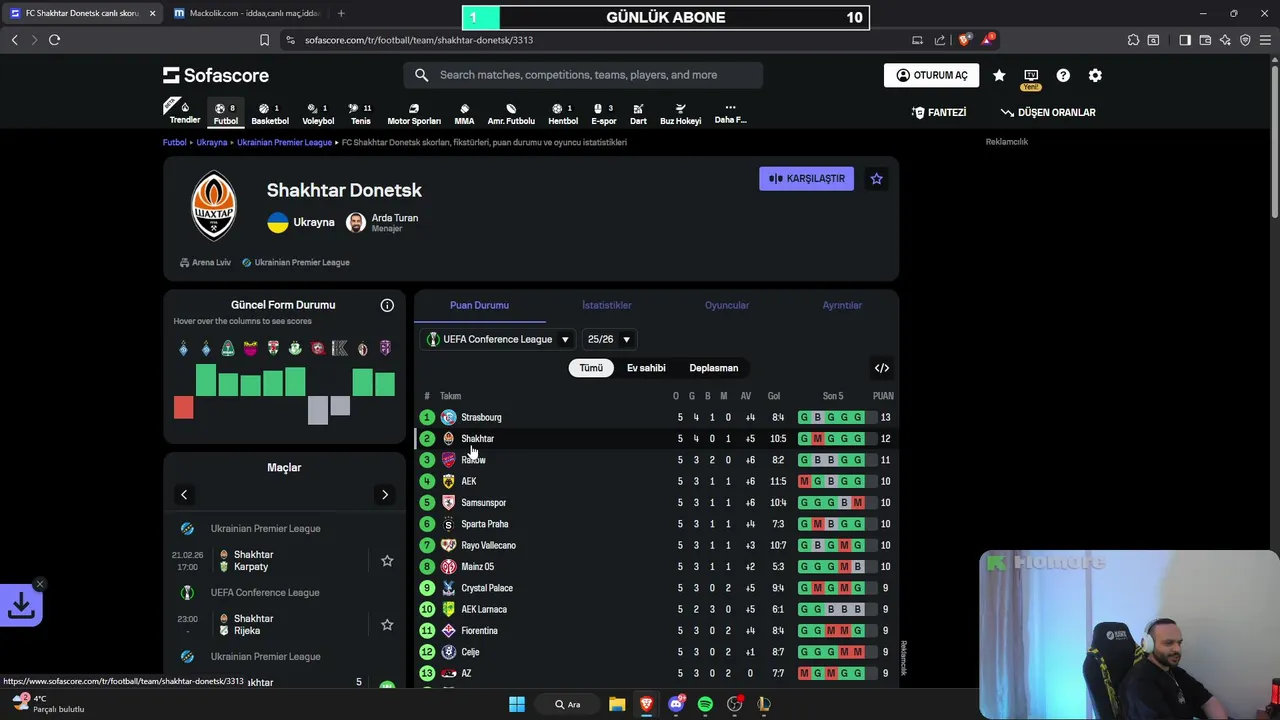Open favorites star in header

[999, 75]
